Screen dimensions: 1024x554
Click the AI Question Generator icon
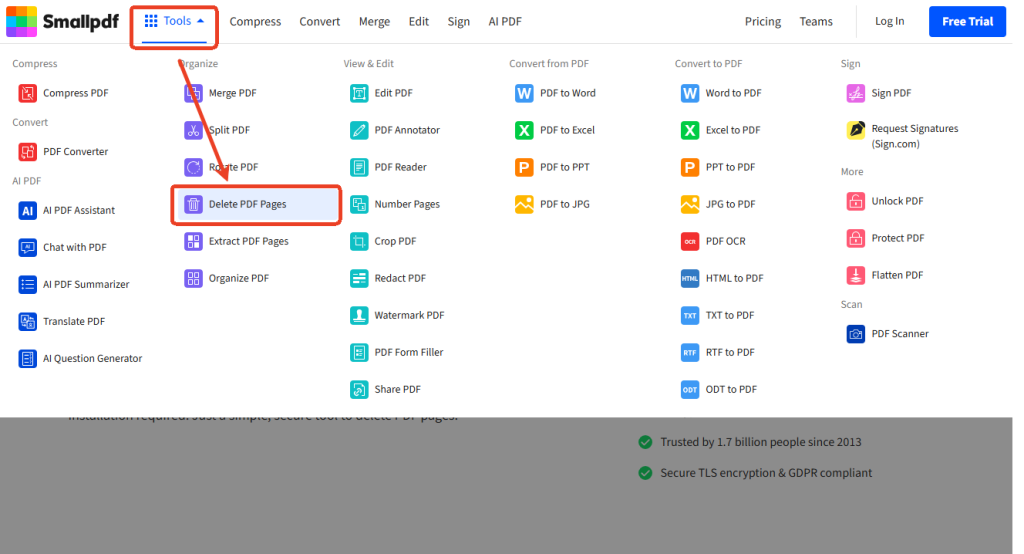point(27,359)
